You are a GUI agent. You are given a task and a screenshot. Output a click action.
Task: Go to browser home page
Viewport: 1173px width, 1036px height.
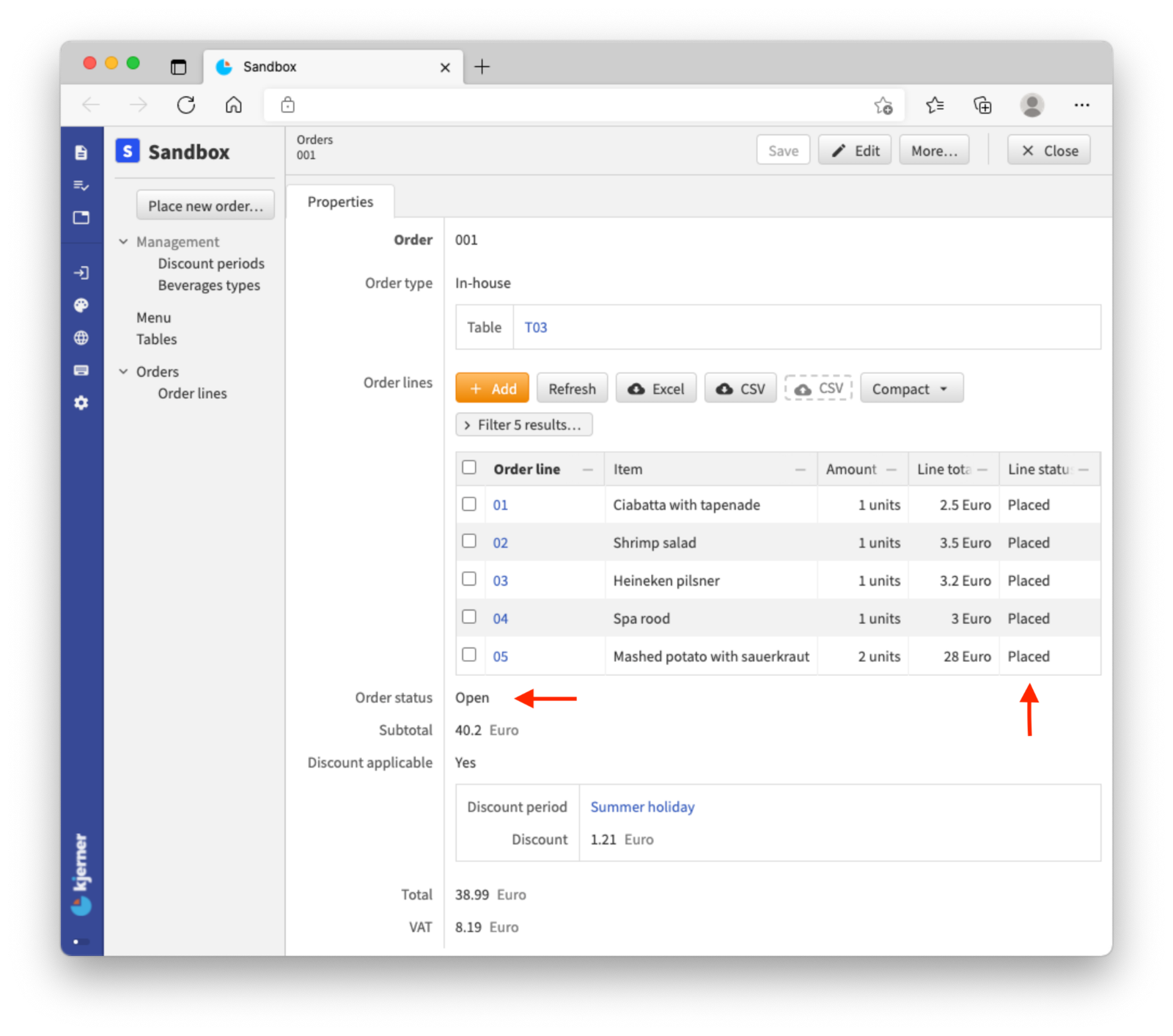[x=233, y=105]
